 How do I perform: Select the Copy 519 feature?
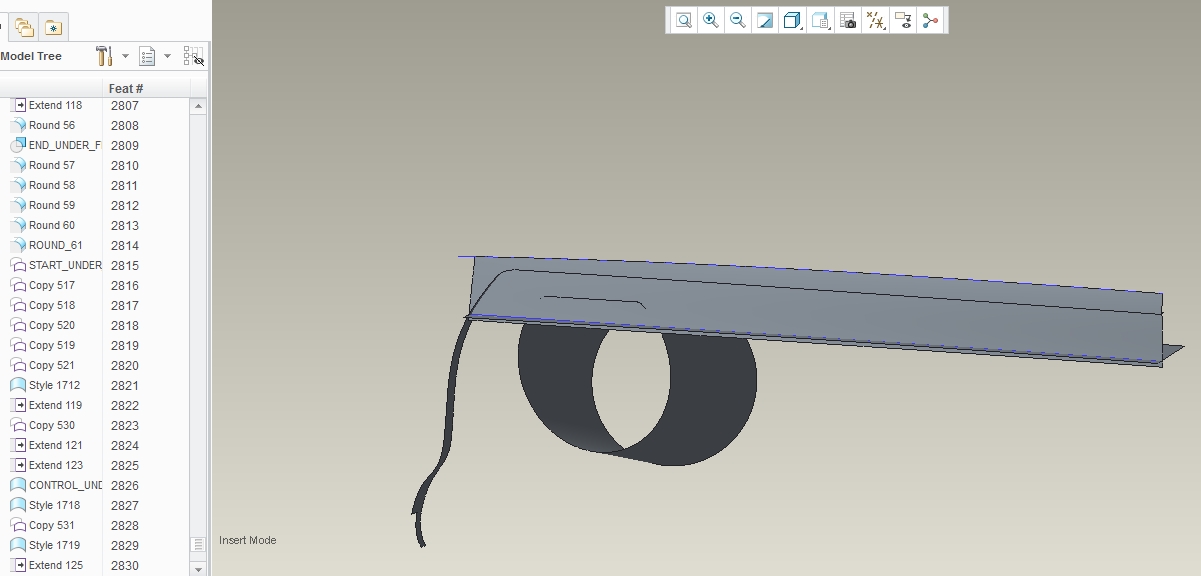click(51, 345)
